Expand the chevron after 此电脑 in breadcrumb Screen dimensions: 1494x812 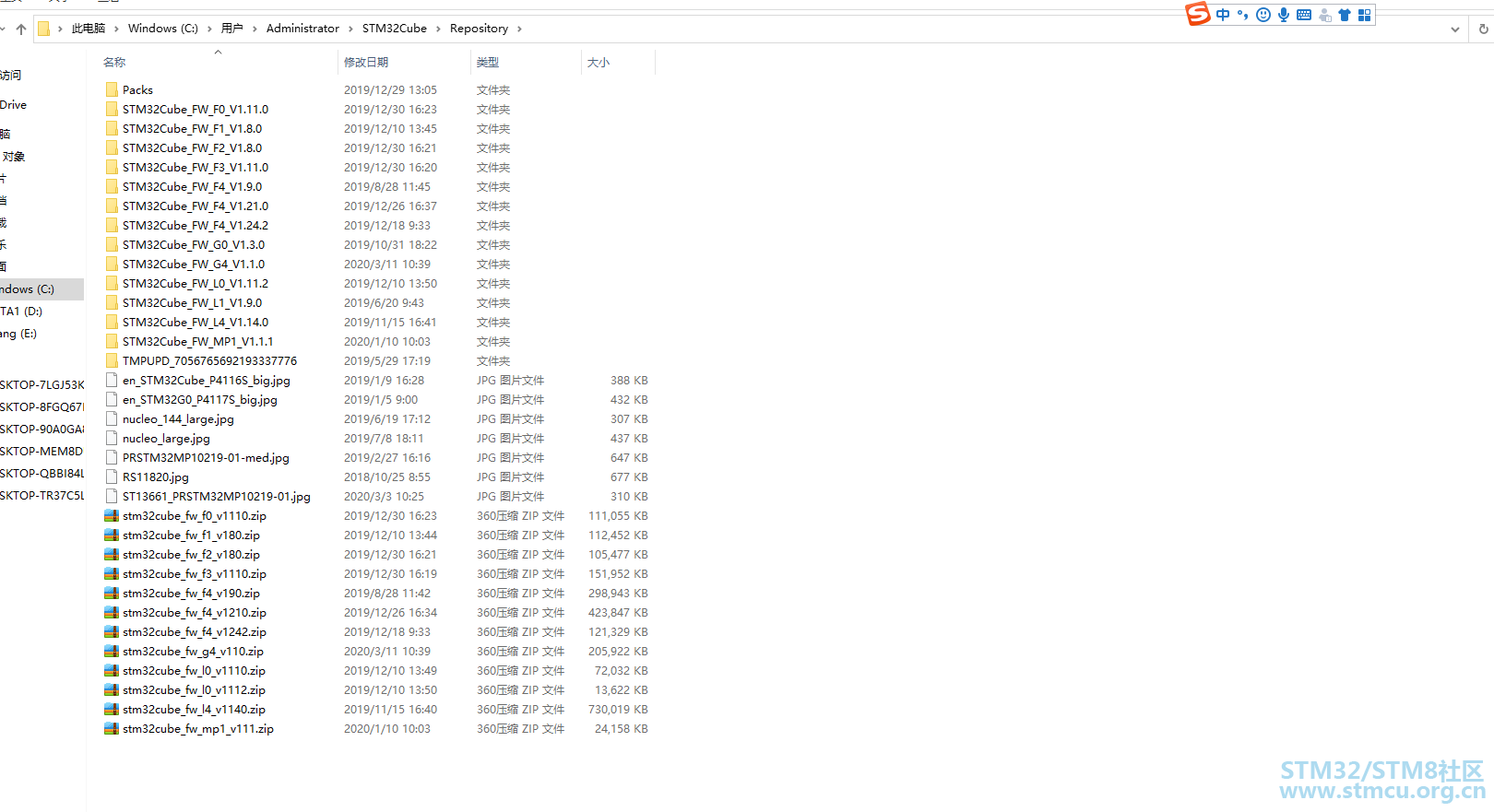[x=116, y=29]
